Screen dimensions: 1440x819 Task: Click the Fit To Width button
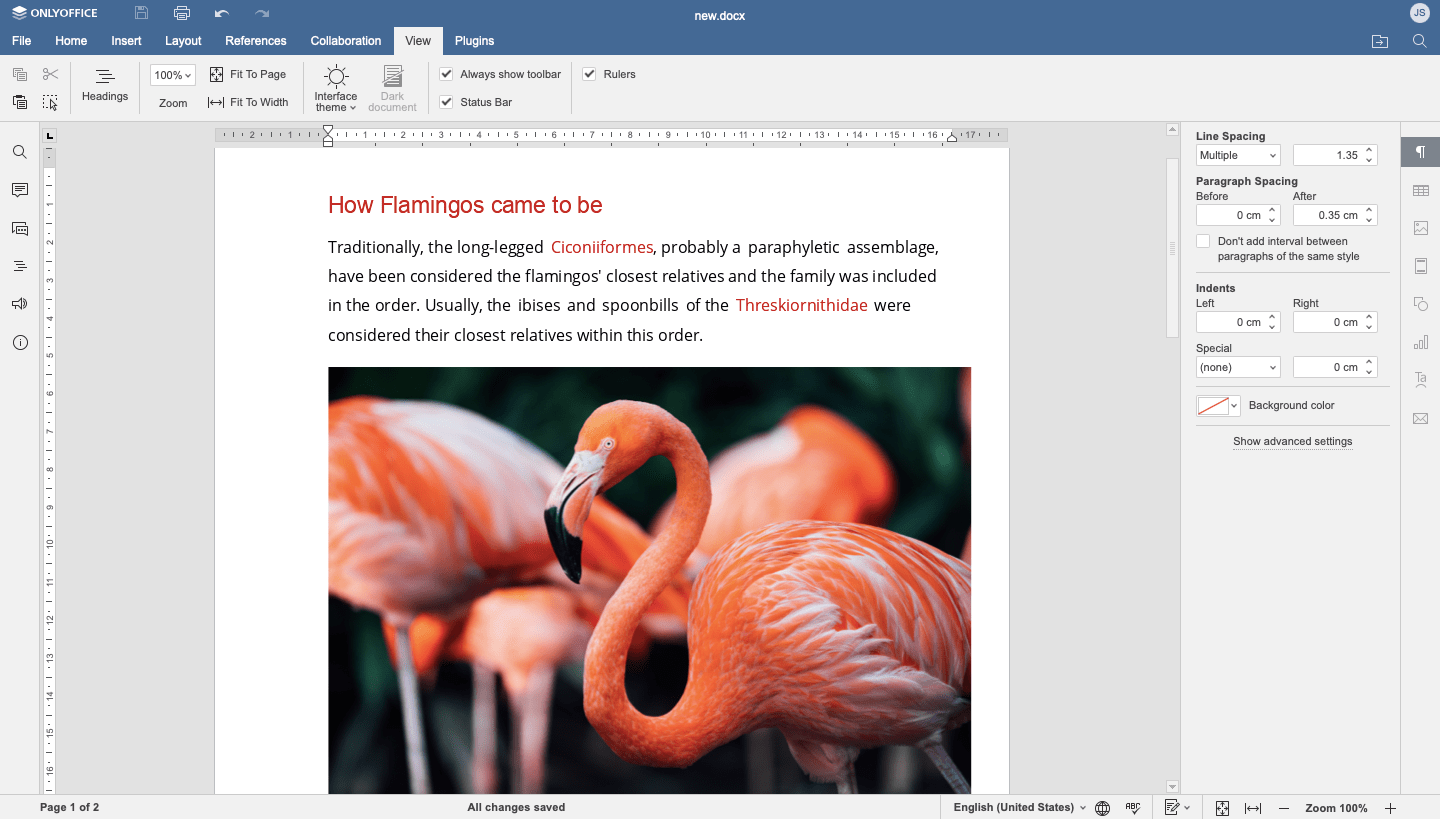248,102
